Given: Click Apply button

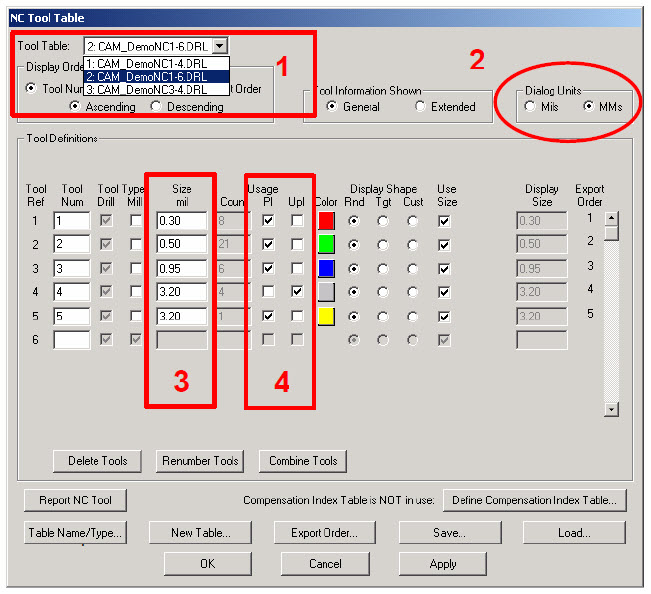Looking at the screenshot, I should [443, 564].
